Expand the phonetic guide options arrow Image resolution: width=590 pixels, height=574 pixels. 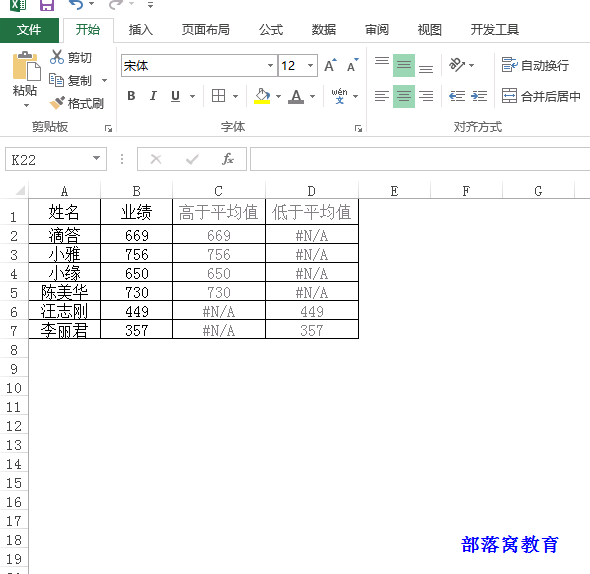356,97
